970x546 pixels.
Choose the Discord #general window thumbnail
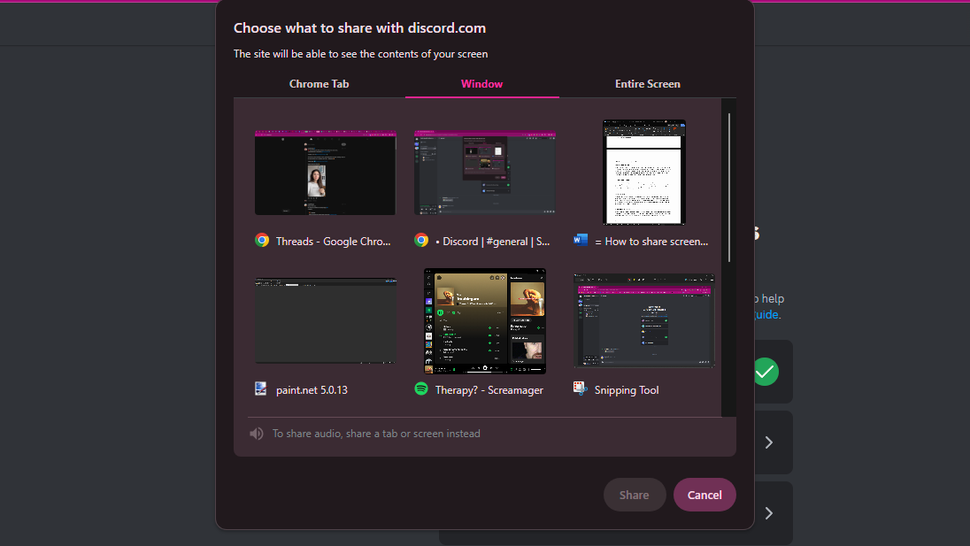click(x=485, y=173)
